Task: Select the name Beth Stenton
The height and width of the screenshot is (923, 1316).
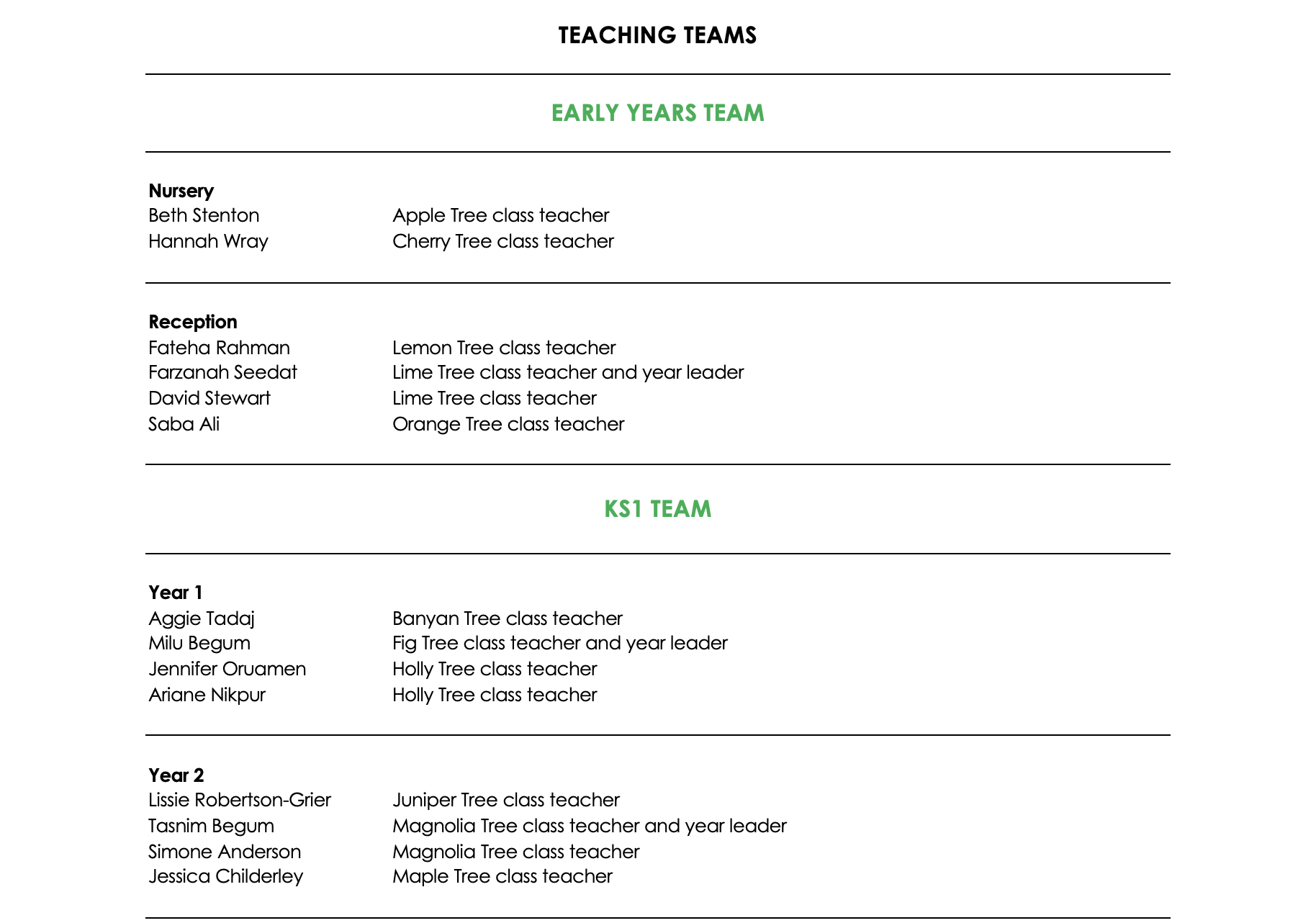Action: click(204, 215)
